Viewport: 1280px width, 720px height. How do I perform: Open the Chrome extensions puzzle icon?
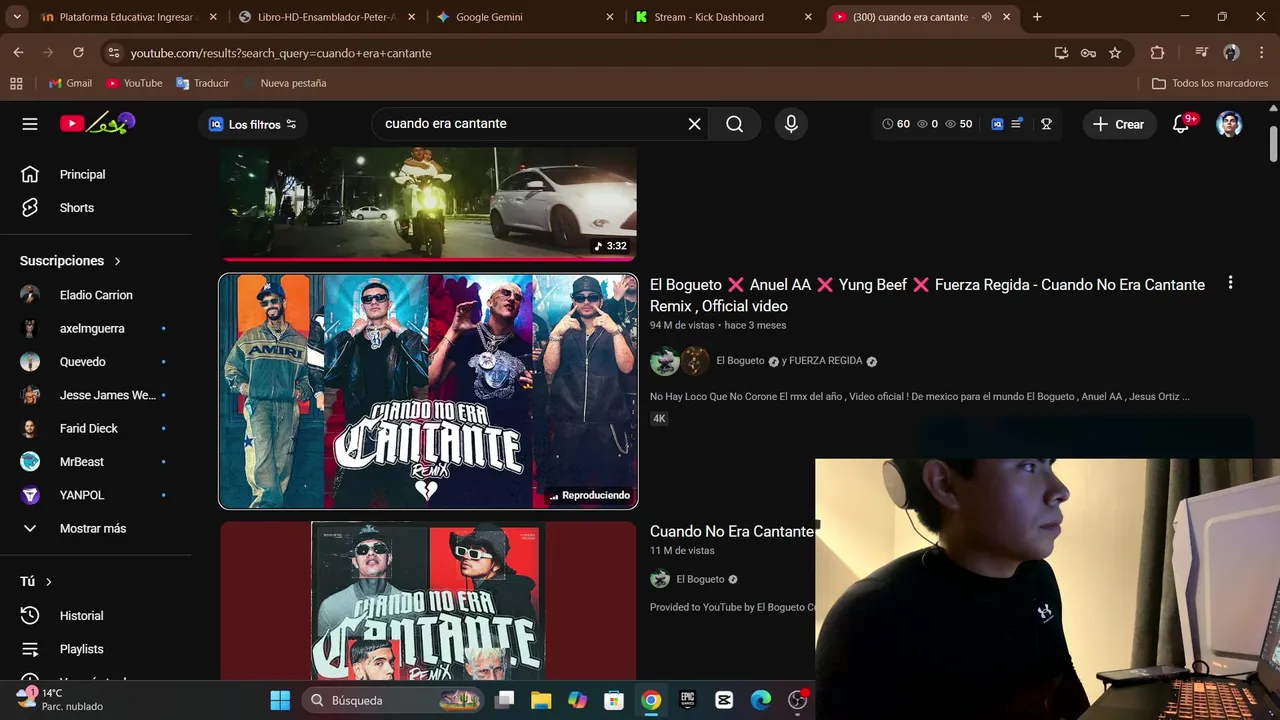coord(1158,53)
